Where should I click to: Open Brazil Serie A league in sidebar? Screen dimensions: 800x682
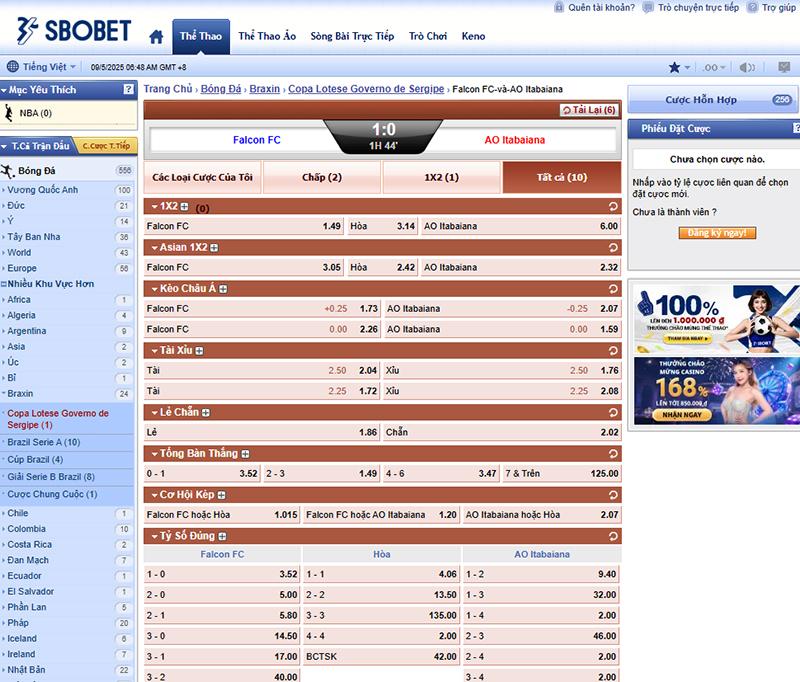44,442
